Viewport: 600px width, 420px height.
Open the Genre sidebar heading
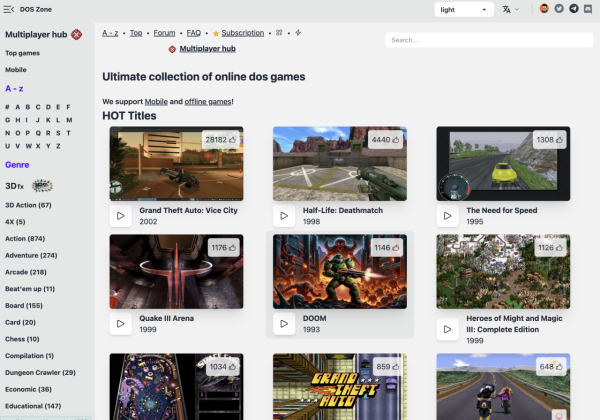click(x=17, y=165)
